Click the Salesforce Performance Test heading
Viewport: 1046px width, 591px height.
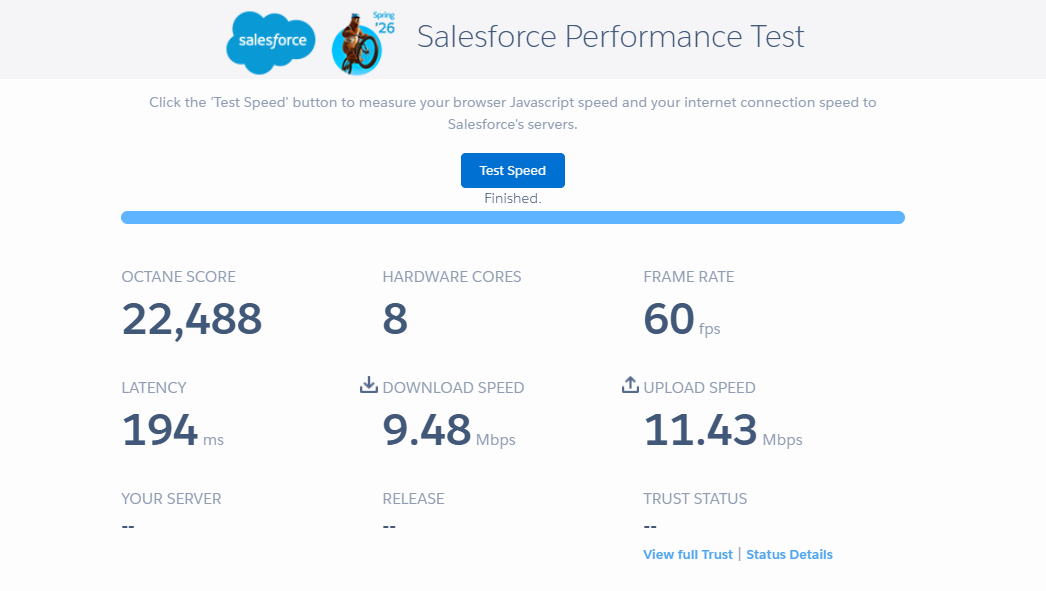click(610, 37)
